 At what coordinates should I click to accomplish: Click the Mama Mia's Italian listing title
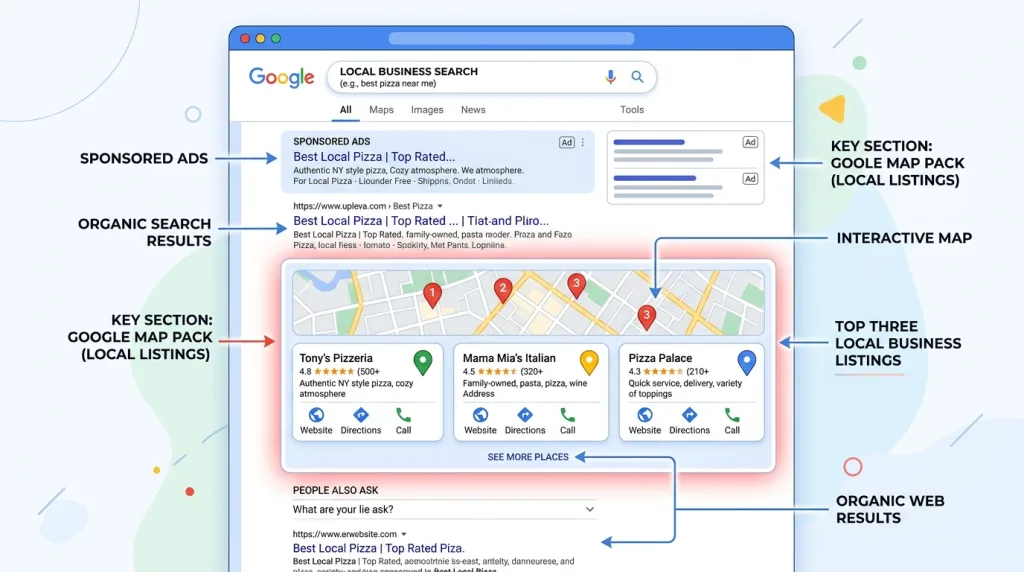coord(509,358)
